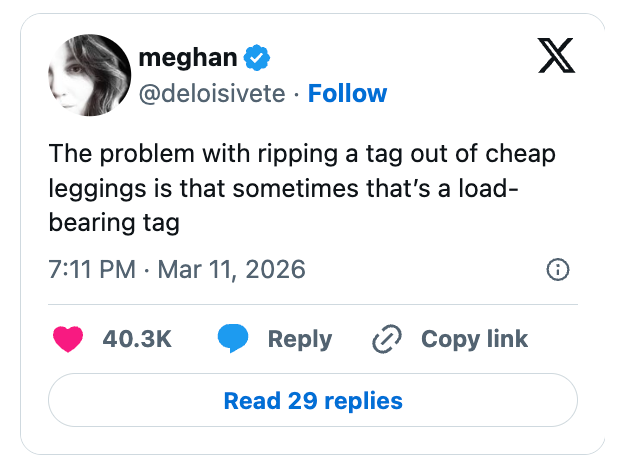This screenshot has height=468, width=632.
Task: Open the tweet by clicking its body text
Action: (300, 189)
